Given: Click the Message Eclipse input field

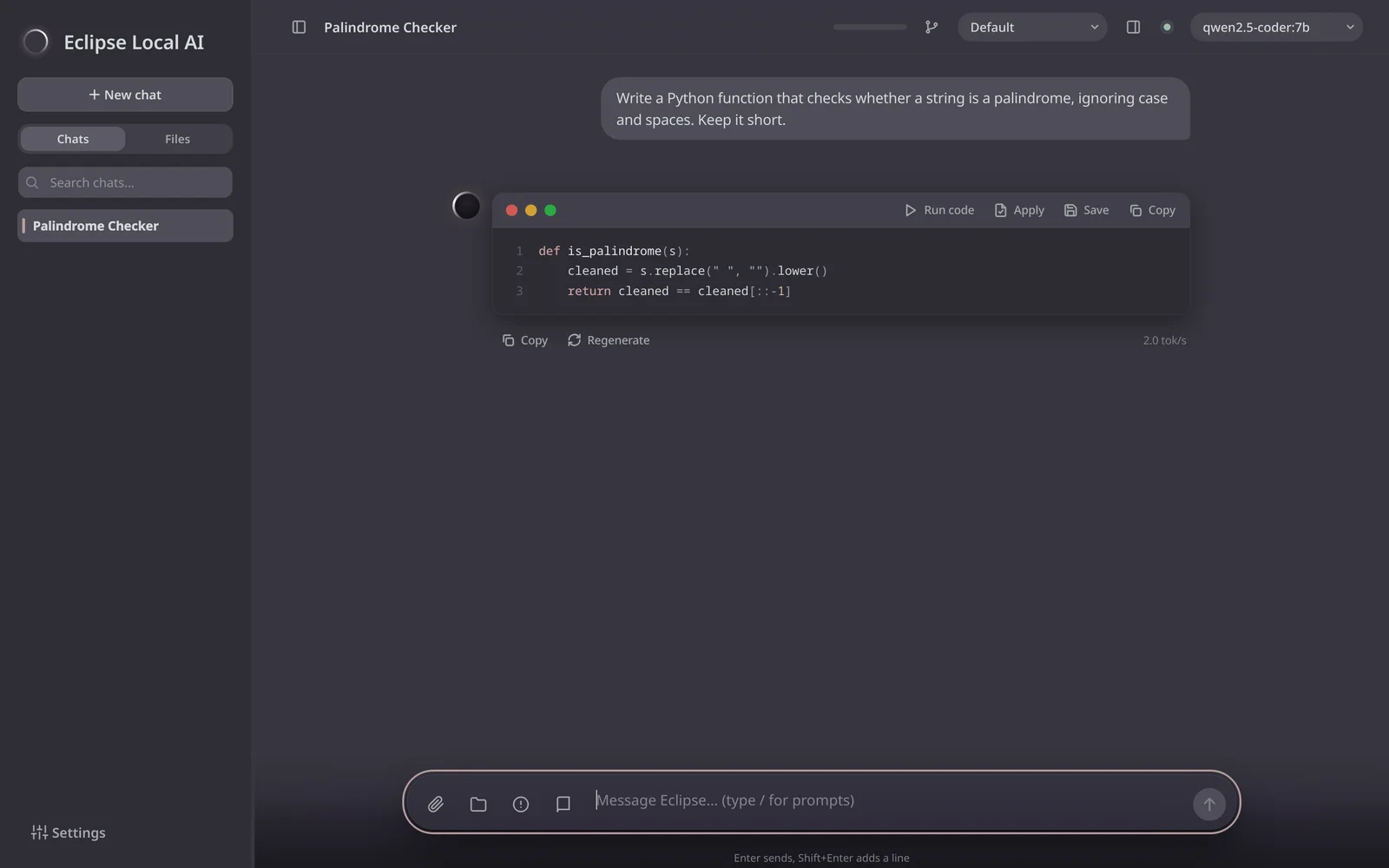Looking at the screenshot, I should coord(887,800).
